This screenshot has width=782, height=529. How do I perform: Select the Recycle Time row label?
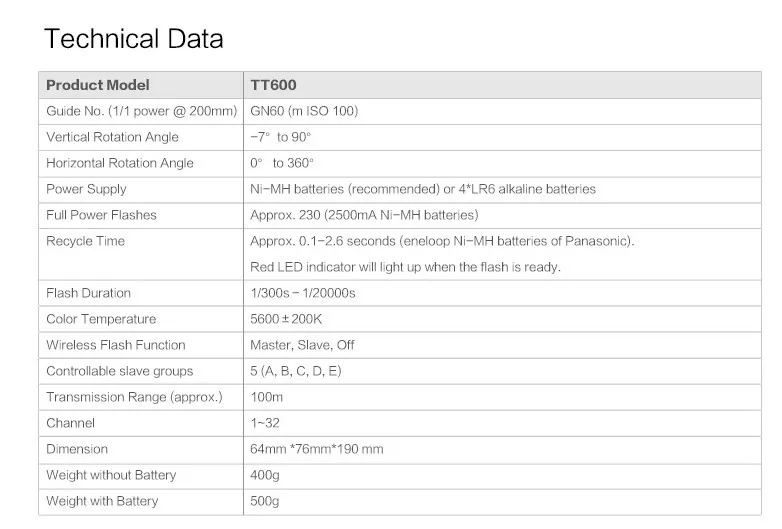[85, 241]
